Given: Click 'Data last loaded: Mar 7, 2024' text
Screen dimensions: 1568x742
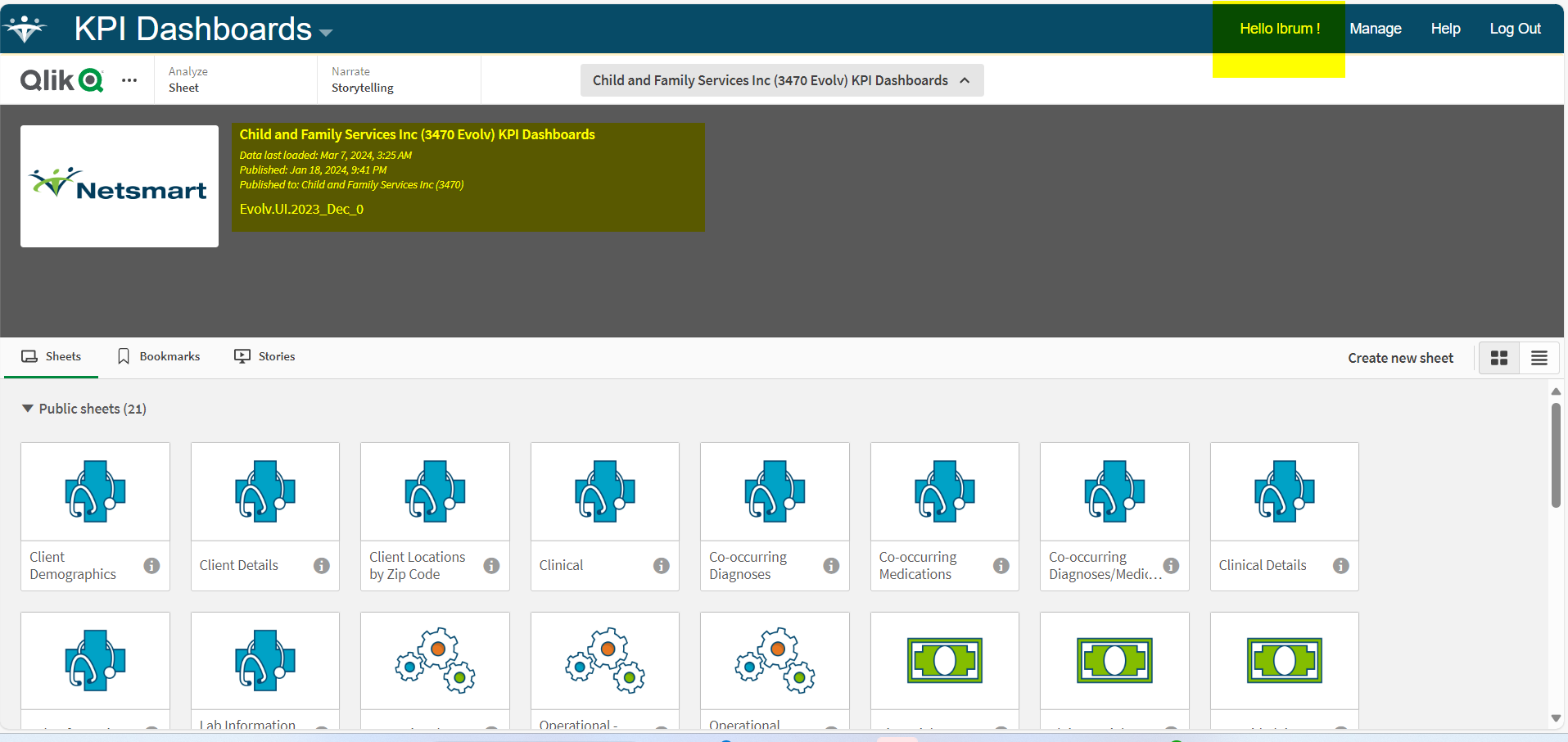Looking at the screenshot, I should tap(325, 155).
